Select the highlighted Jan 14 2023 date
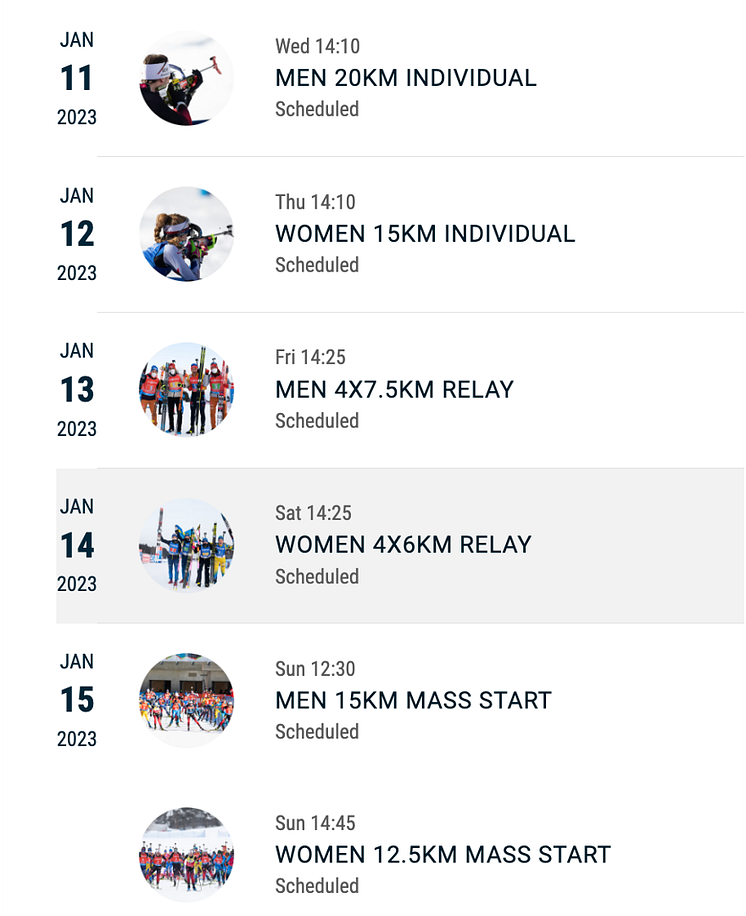The image size is (746, 916). click(x=77, y=545)
